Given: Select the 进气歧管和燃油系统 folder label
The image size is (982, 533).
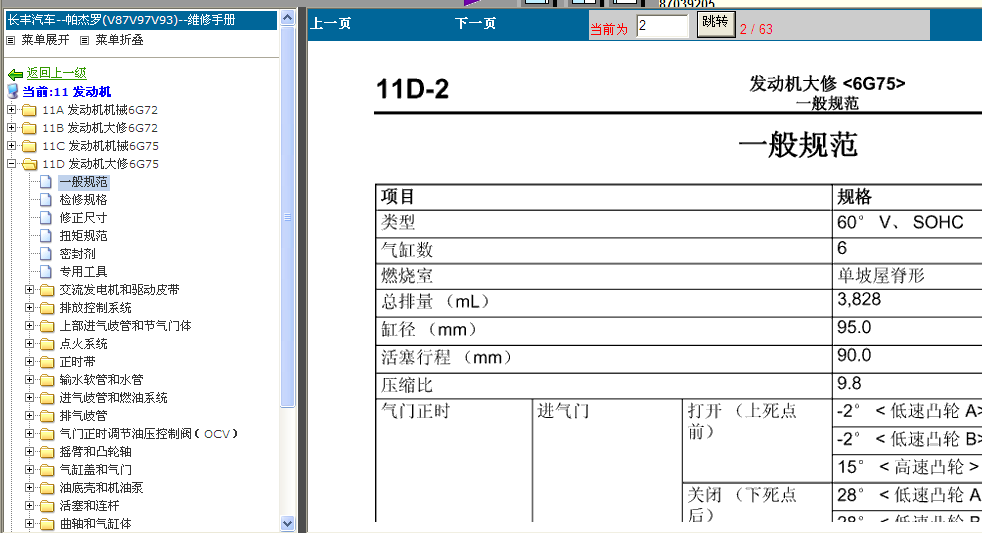Looking at the screenshot, I should [x=113, y=398].
